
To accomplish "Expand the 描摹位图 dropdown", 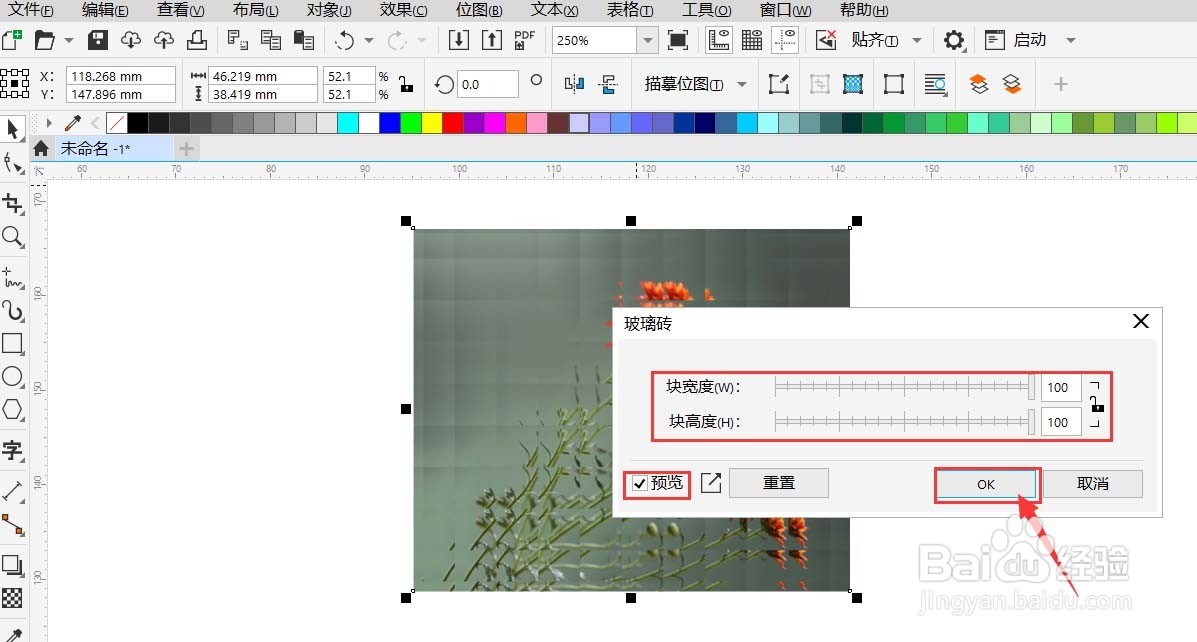I will (x=740, y=84).
